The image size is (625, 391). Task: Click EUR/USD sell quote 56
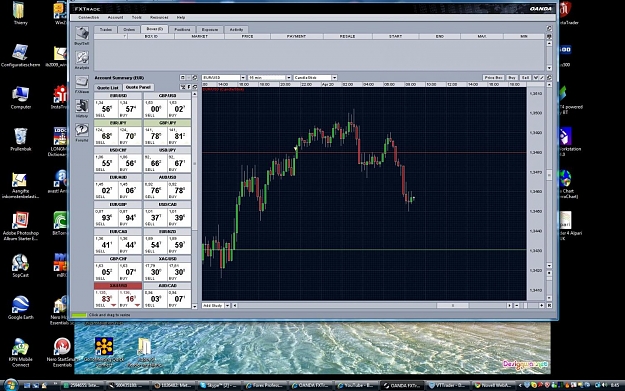pyautogui.click(x=106, y=108)
